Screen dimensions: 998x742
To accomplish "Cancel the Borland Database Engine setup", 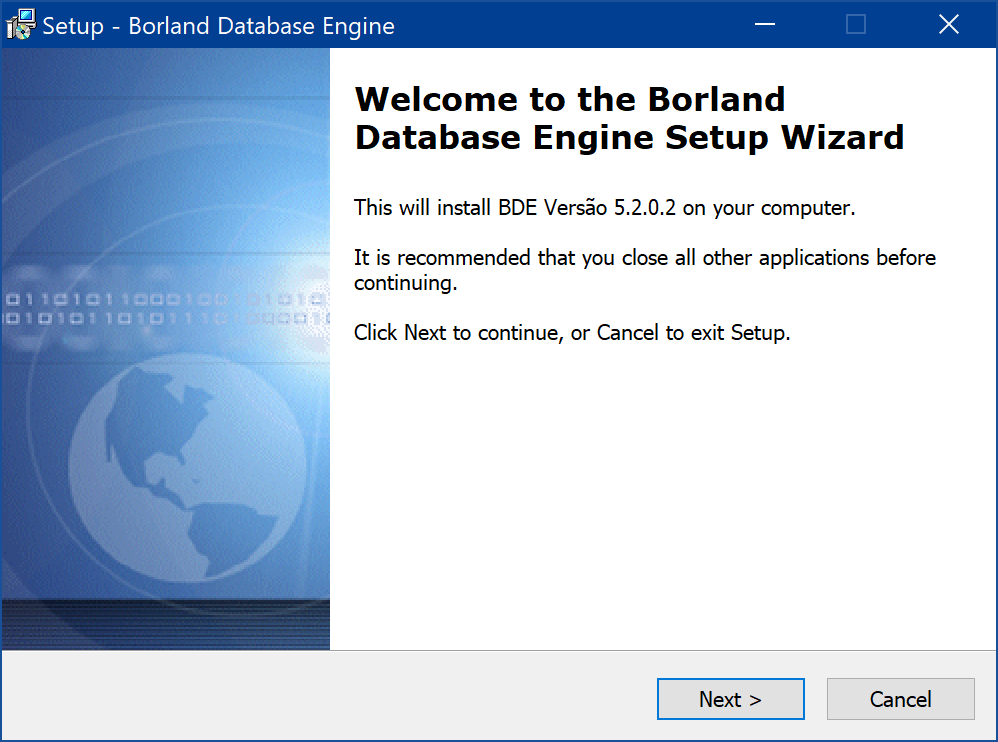I will point(901,699).
